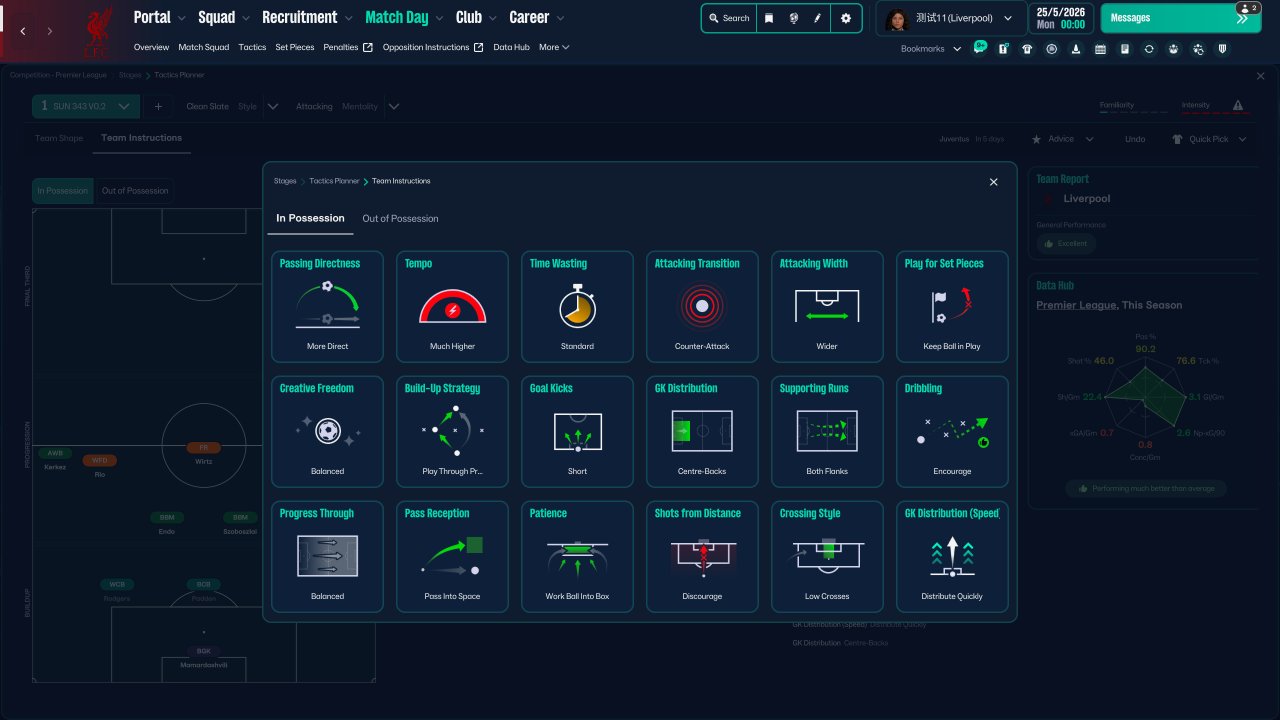Expand the Quick Pick dropdown
This screenshot has width=1280, height=720.
click(x=1210, y=139)
